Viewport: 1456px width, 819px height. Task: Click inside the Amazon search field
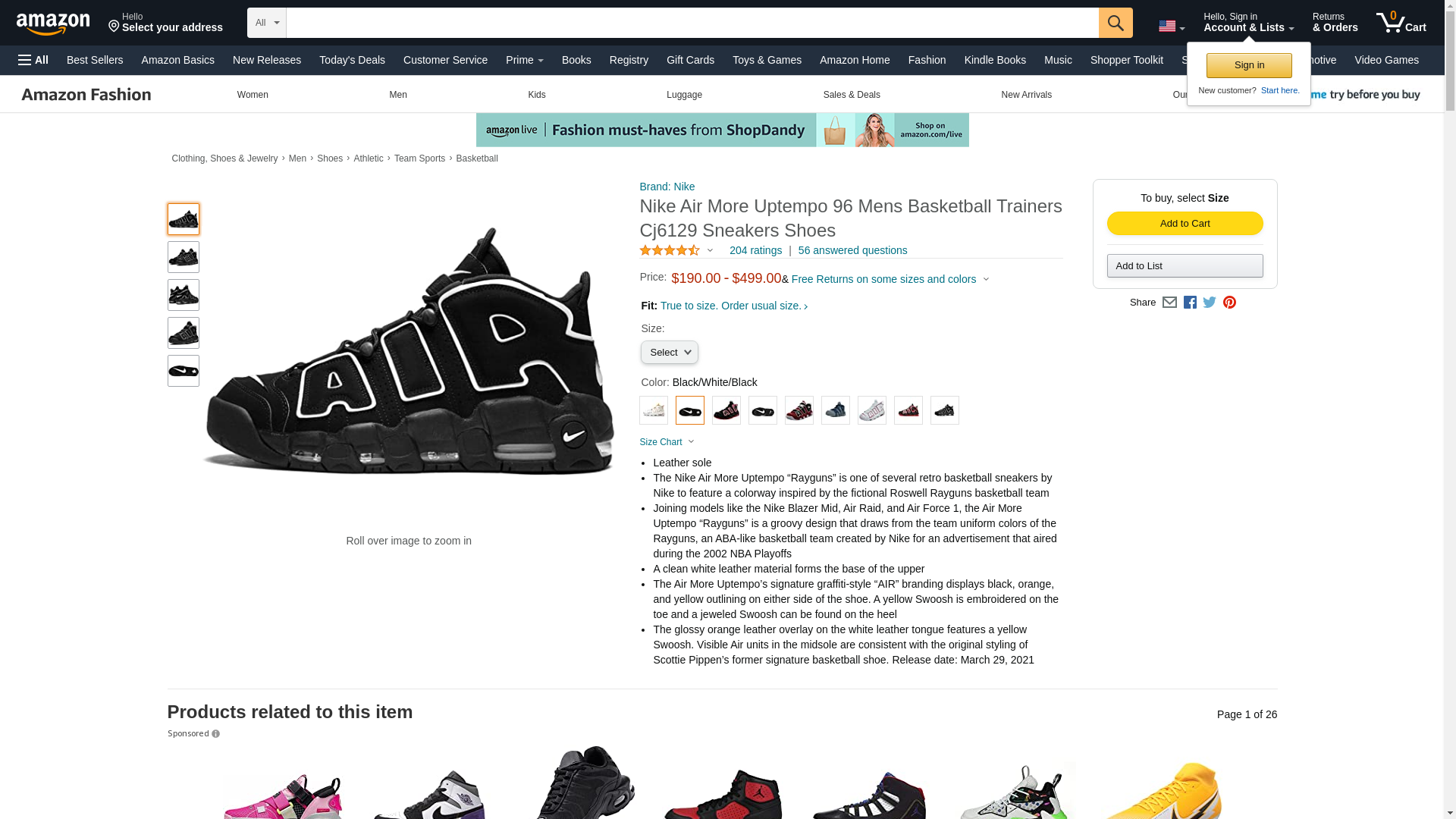pos(692,23)
